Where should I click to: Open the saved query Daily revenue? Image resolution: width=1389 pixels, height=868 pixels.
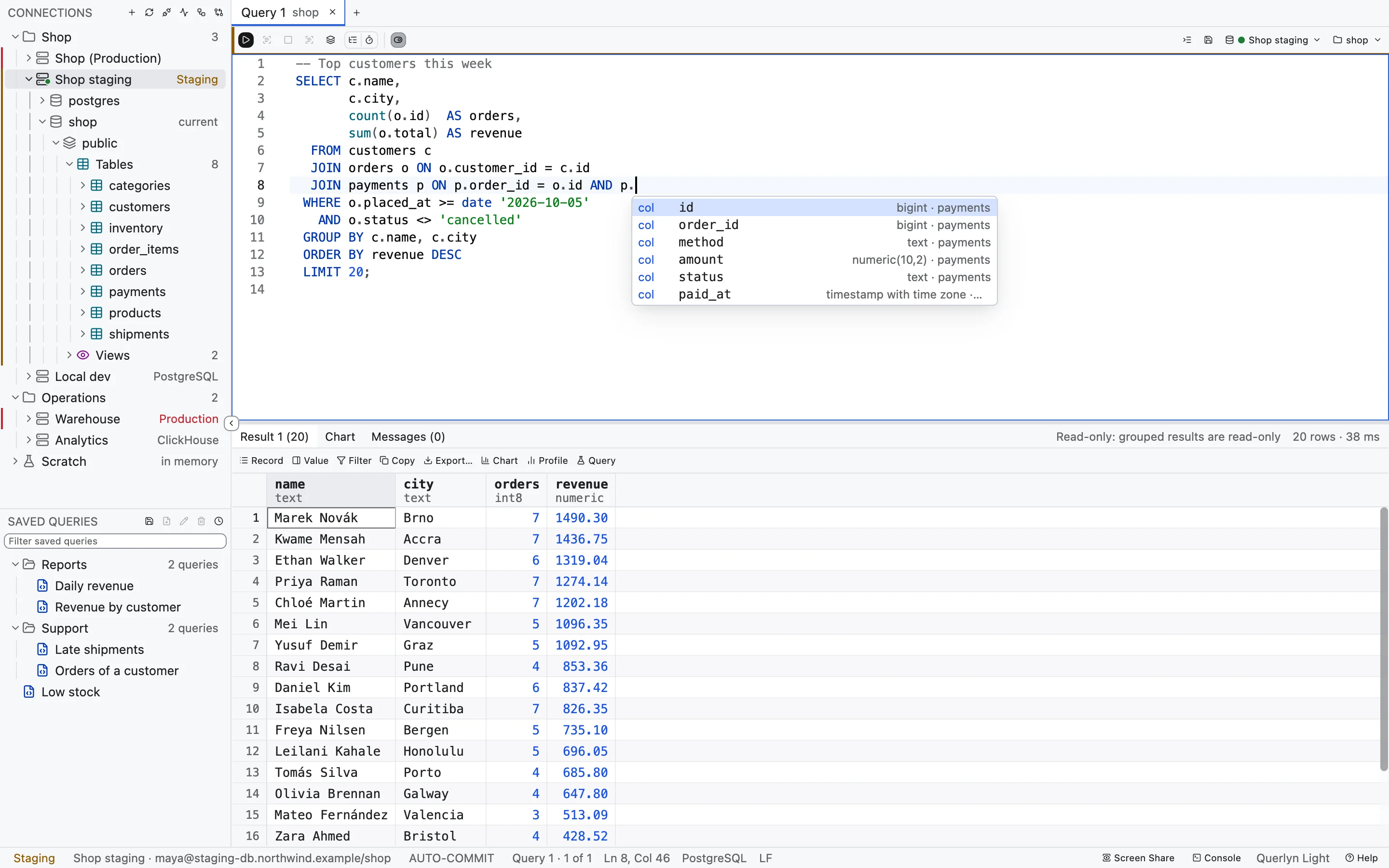click(x=94, y=585)
